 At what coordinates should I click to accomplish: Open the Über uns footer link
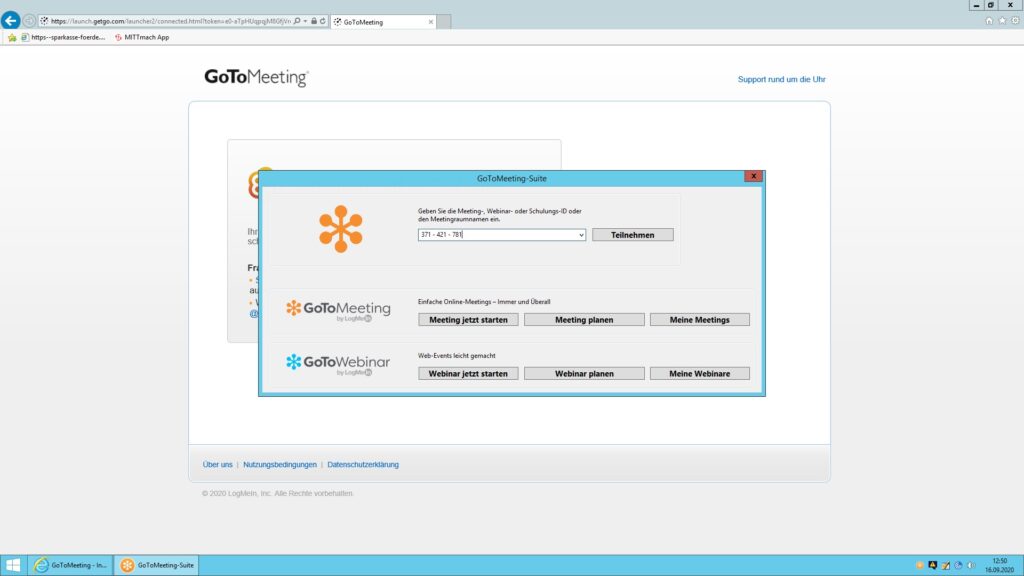217,465
